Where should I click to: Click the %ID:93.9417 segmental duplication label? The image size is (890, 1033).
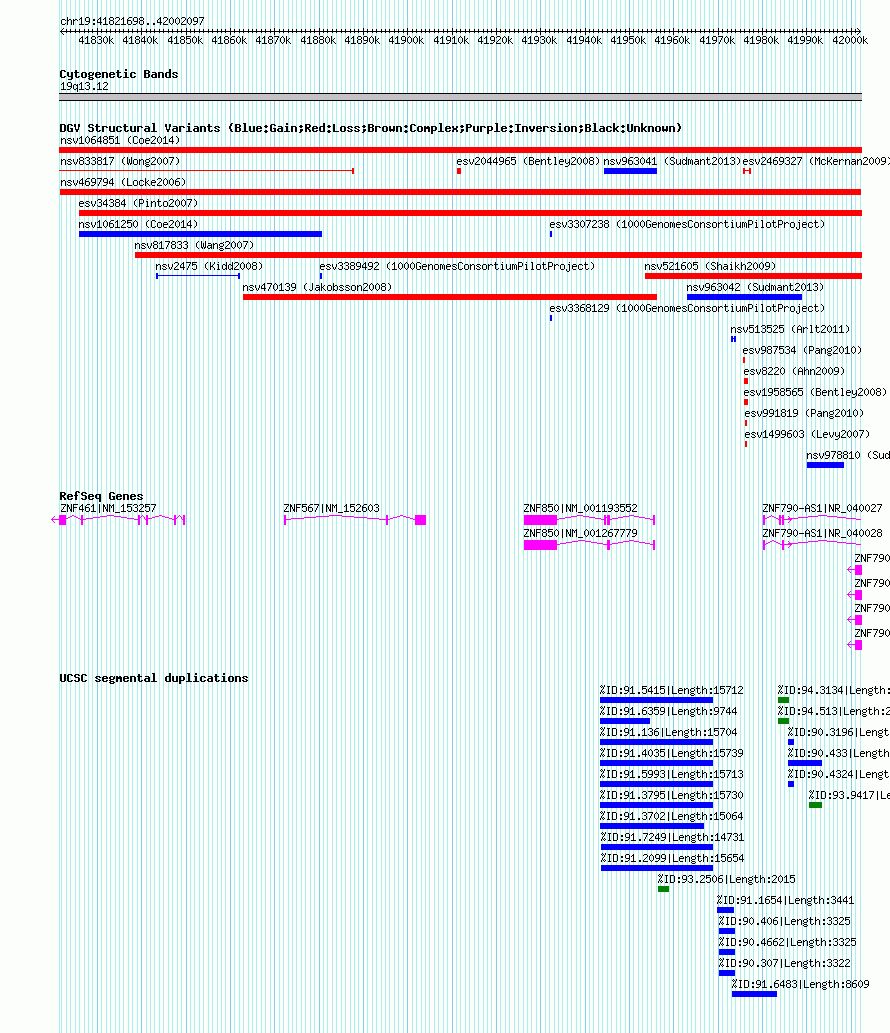click(849, 796)
